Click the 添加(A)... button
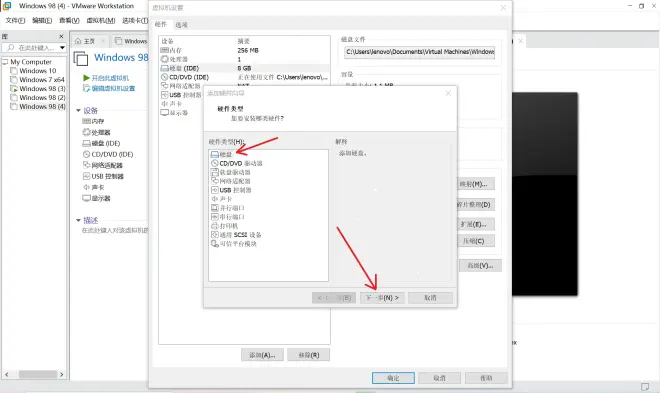This screenshot has height=393, width=660. (x=262, y=355)
